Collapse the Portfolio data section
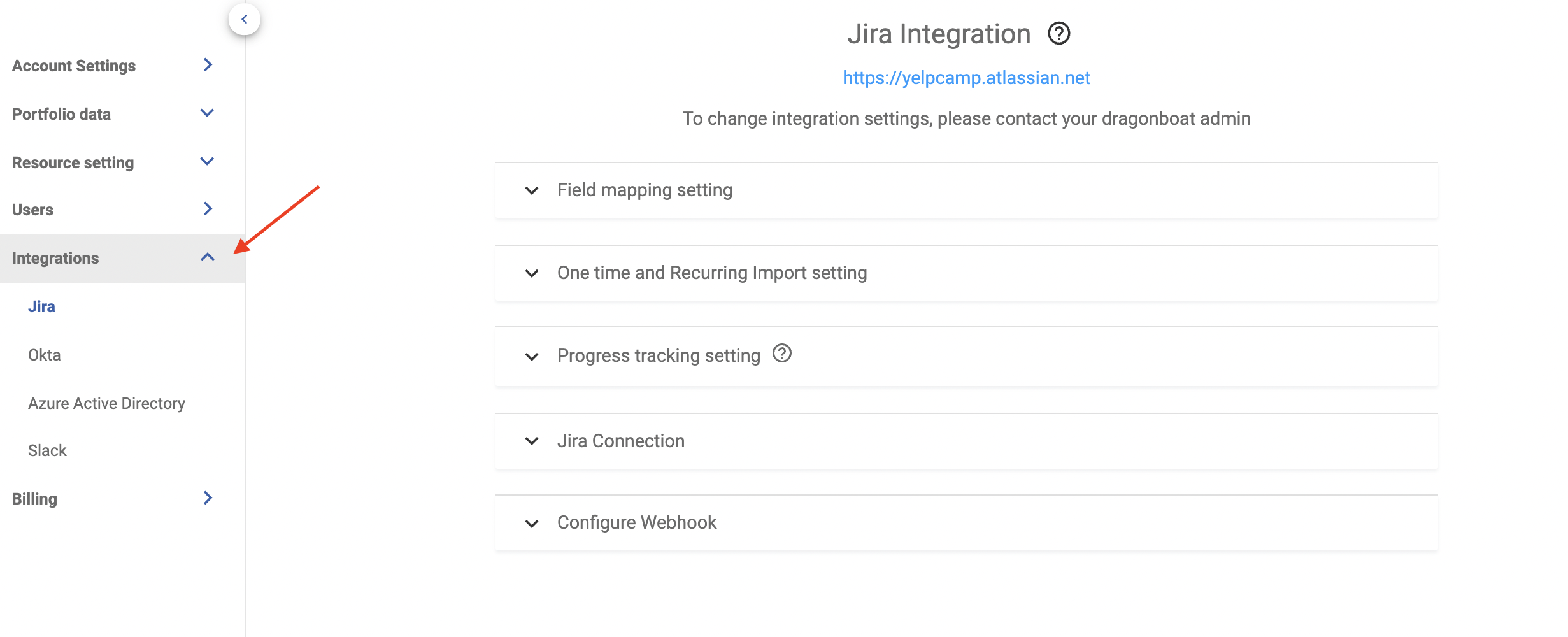The width and height of the screenshot is (1568, 637). [207, 113]
